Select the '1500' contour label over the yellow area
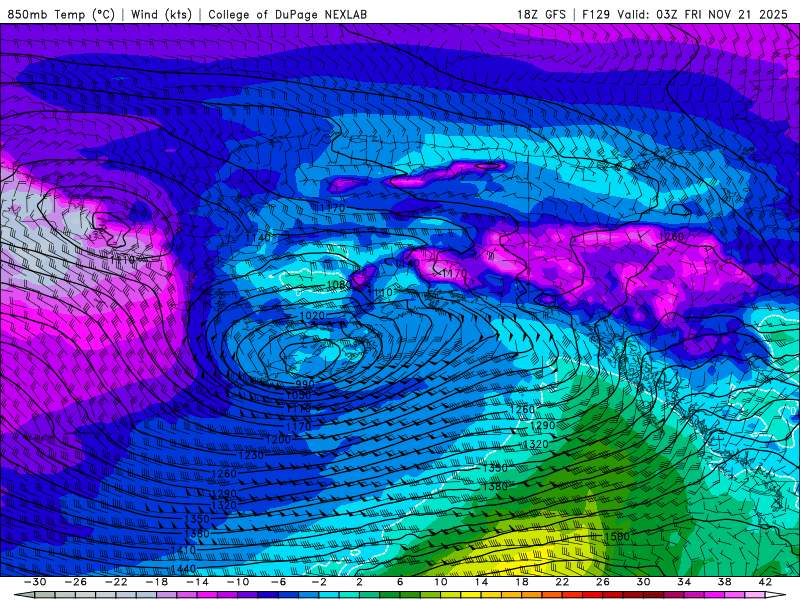 tap(617, 536)
